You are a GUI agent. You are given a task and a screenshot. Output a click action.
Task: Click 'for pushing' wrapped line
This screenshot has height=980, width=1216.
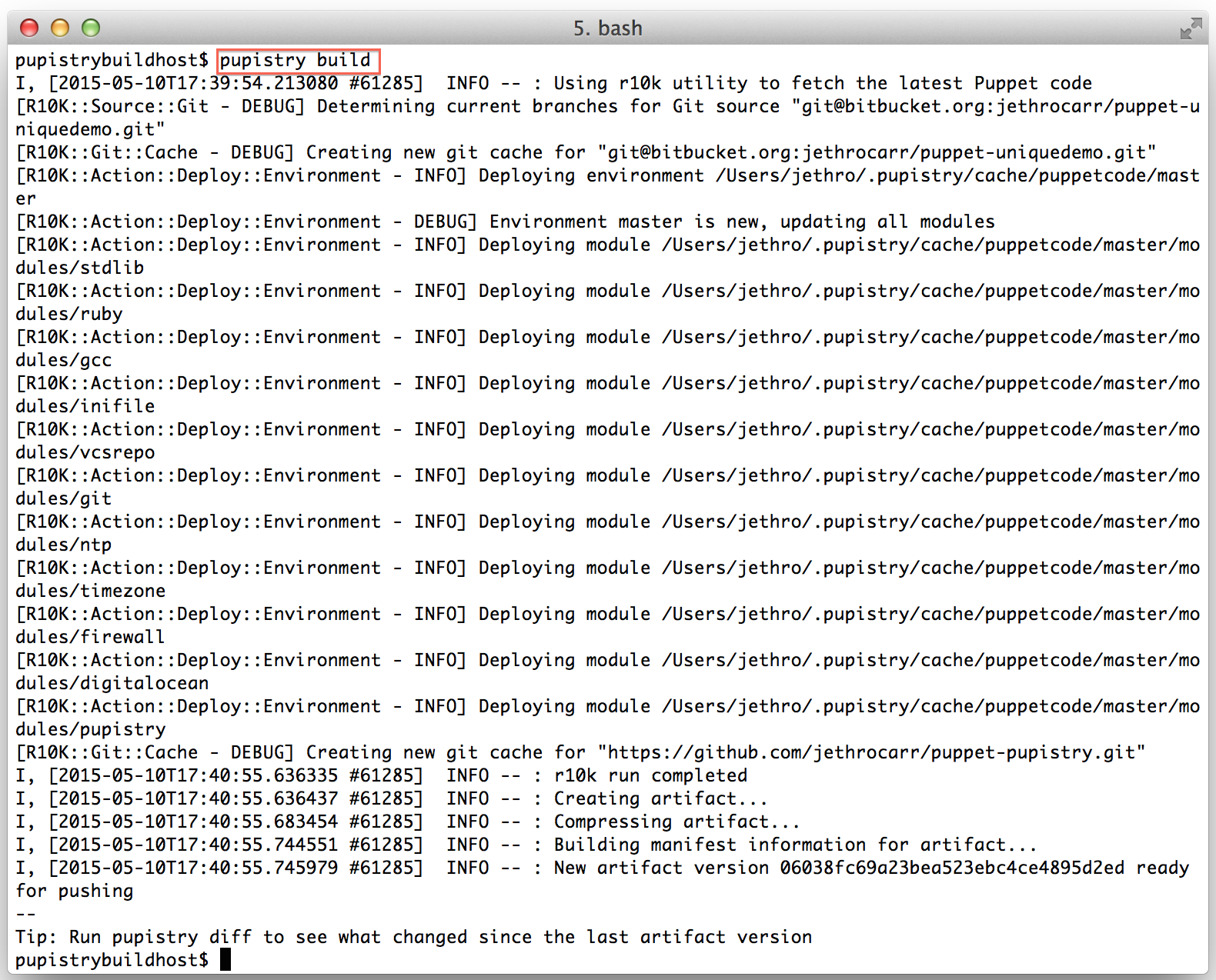pos(74,891)
